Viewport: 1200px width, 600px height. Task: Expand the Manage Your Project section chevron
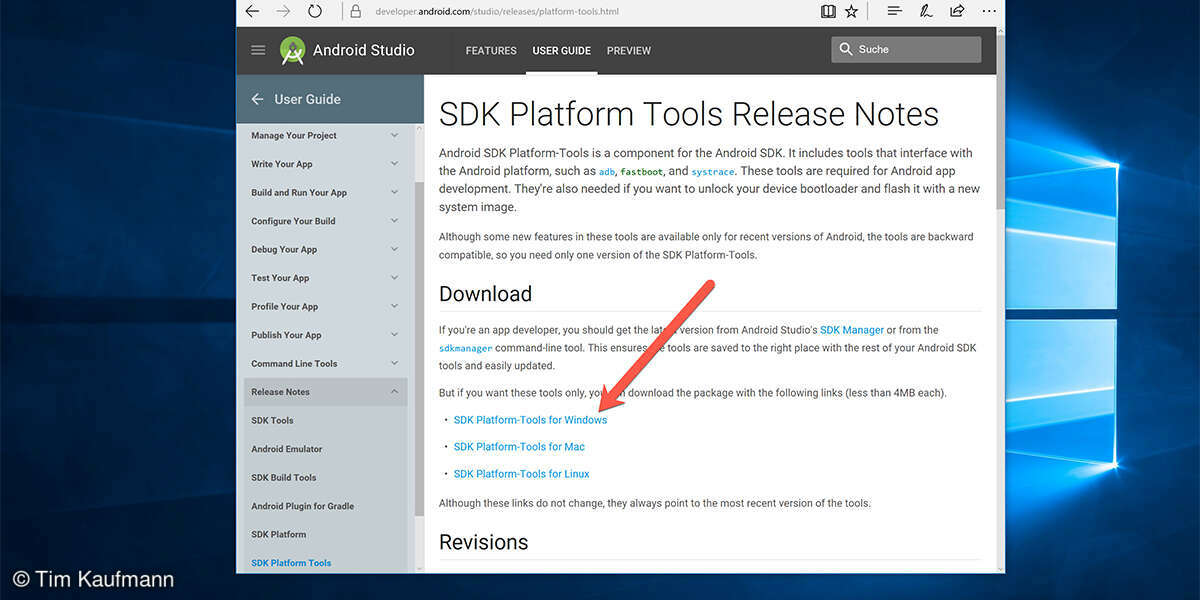(x=394, y=136)
